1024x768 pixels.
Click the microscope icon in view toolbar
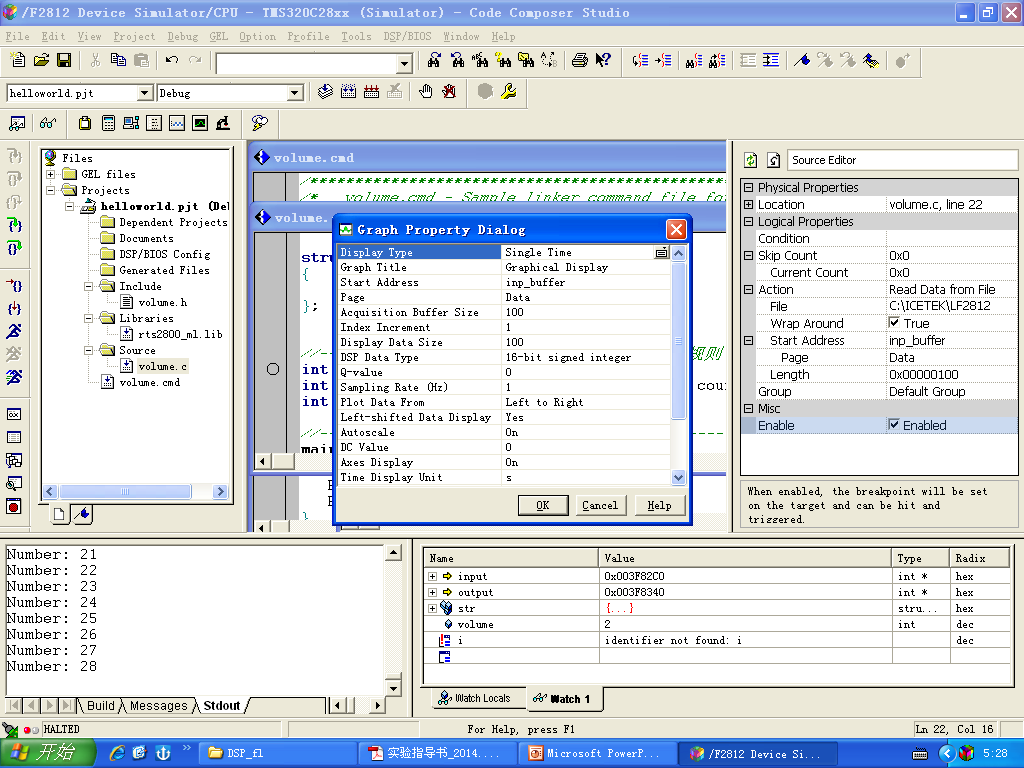[223, 123]
